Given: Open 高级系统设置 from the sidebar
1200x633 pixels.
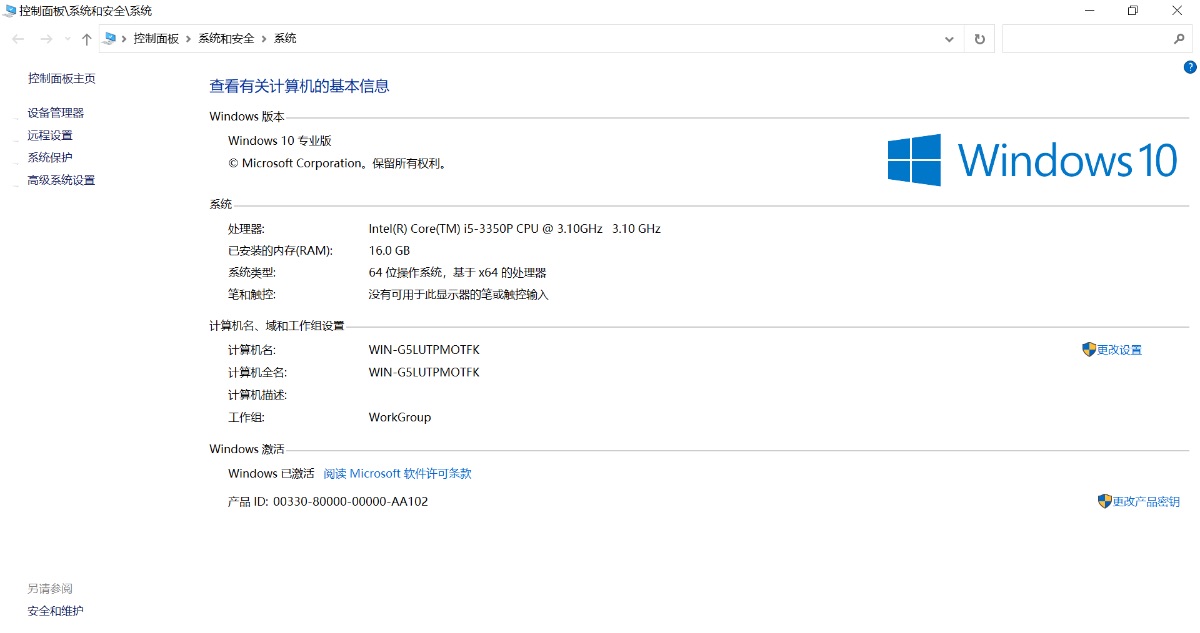Looking at the screenshot, I should click(x=61, y=180).
